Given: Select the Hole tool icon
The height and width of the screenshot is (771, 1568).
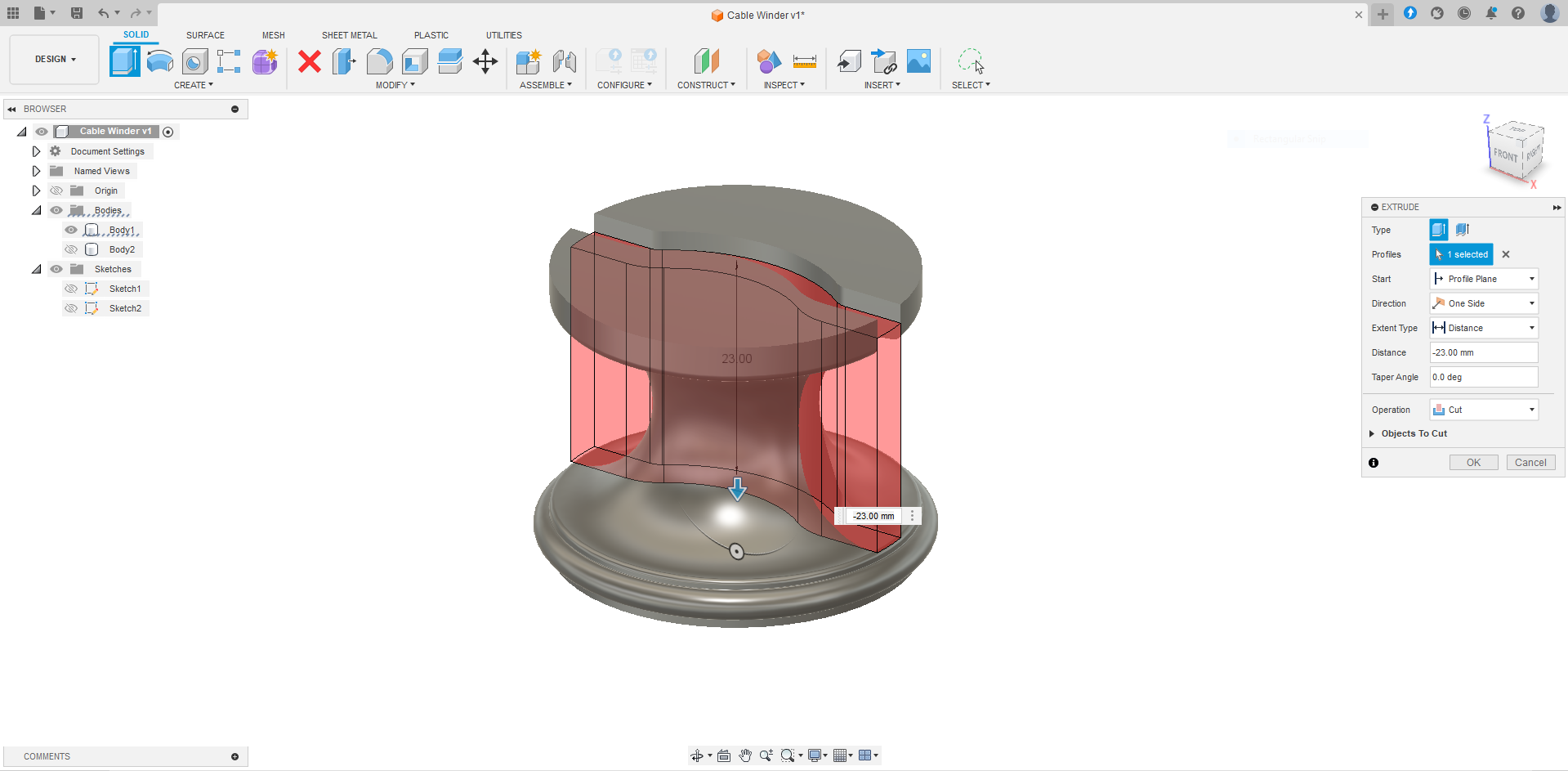Looking at the screenshot, I should point(194,61).
